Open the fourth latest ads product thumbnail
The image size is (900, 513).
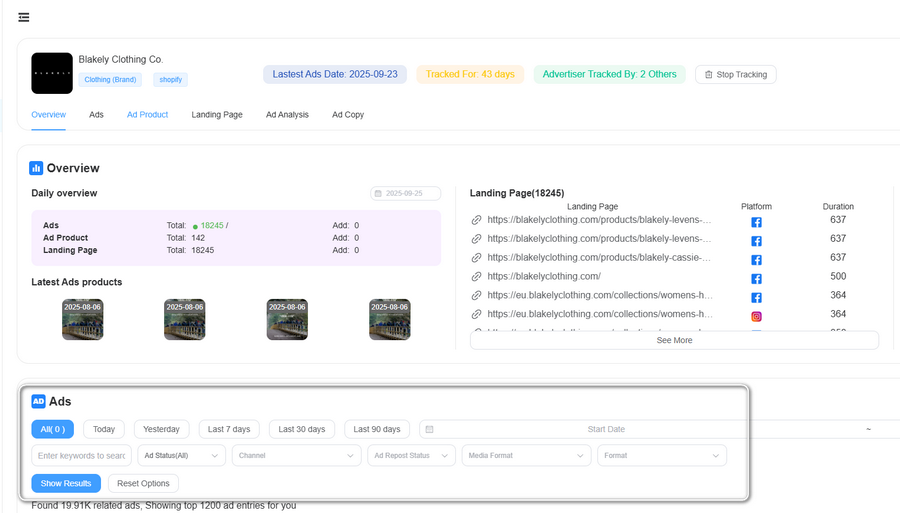390,320
